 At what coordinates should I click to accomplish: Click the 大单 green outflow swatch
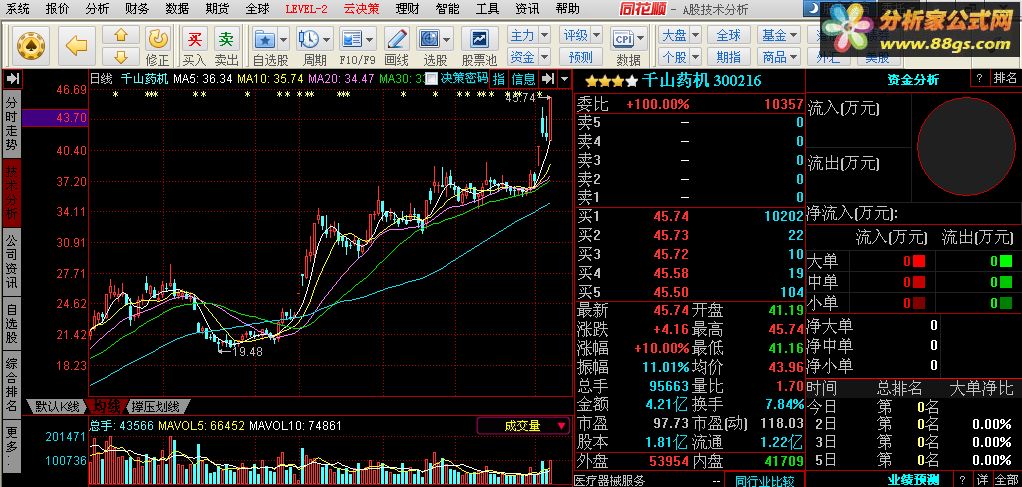click(1006, 261)
